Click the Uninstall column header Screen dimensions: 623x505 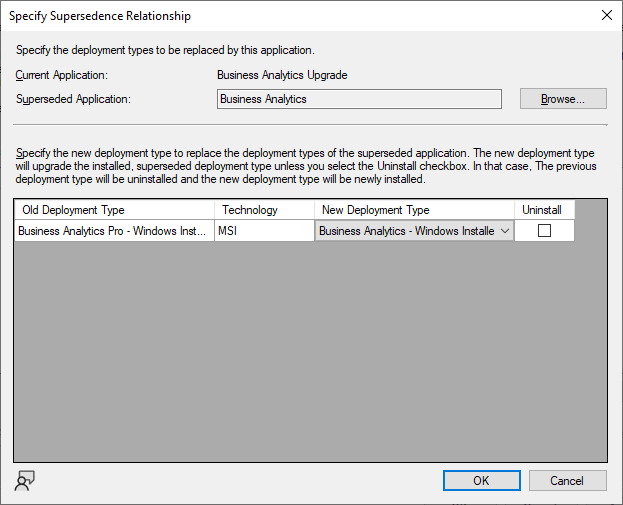544,210
